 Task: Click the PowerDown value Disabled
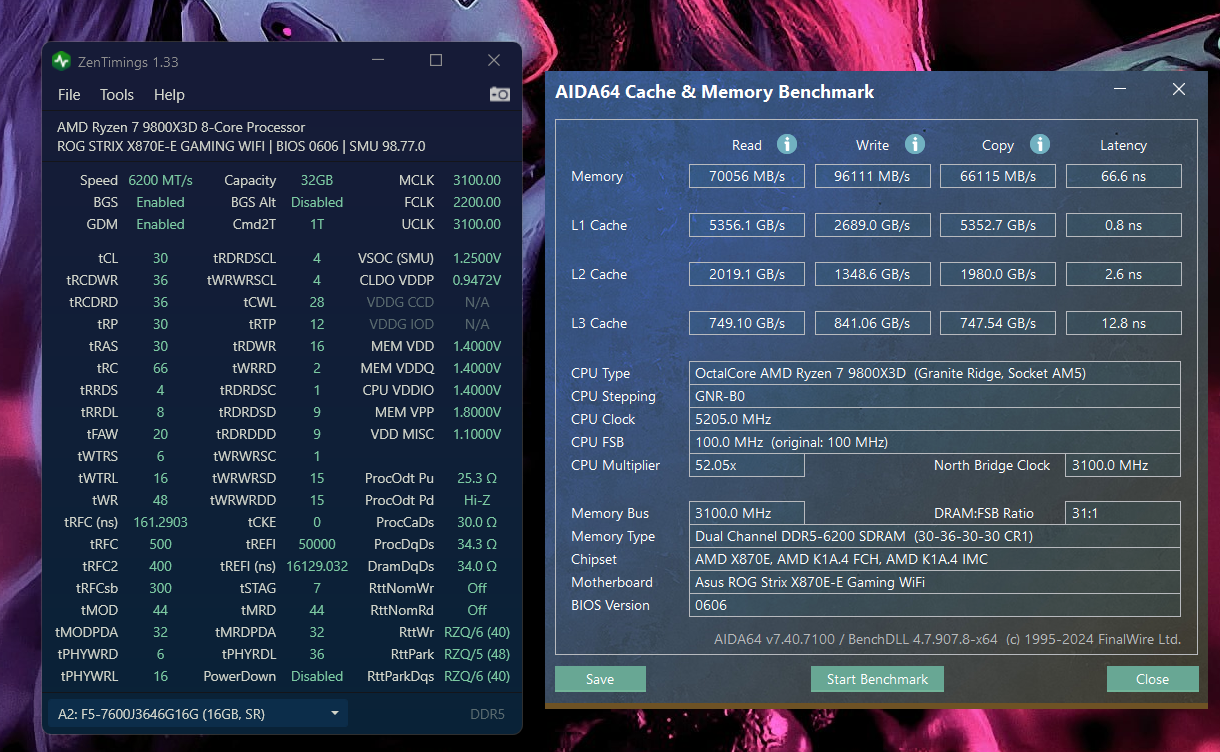(317, 676)
